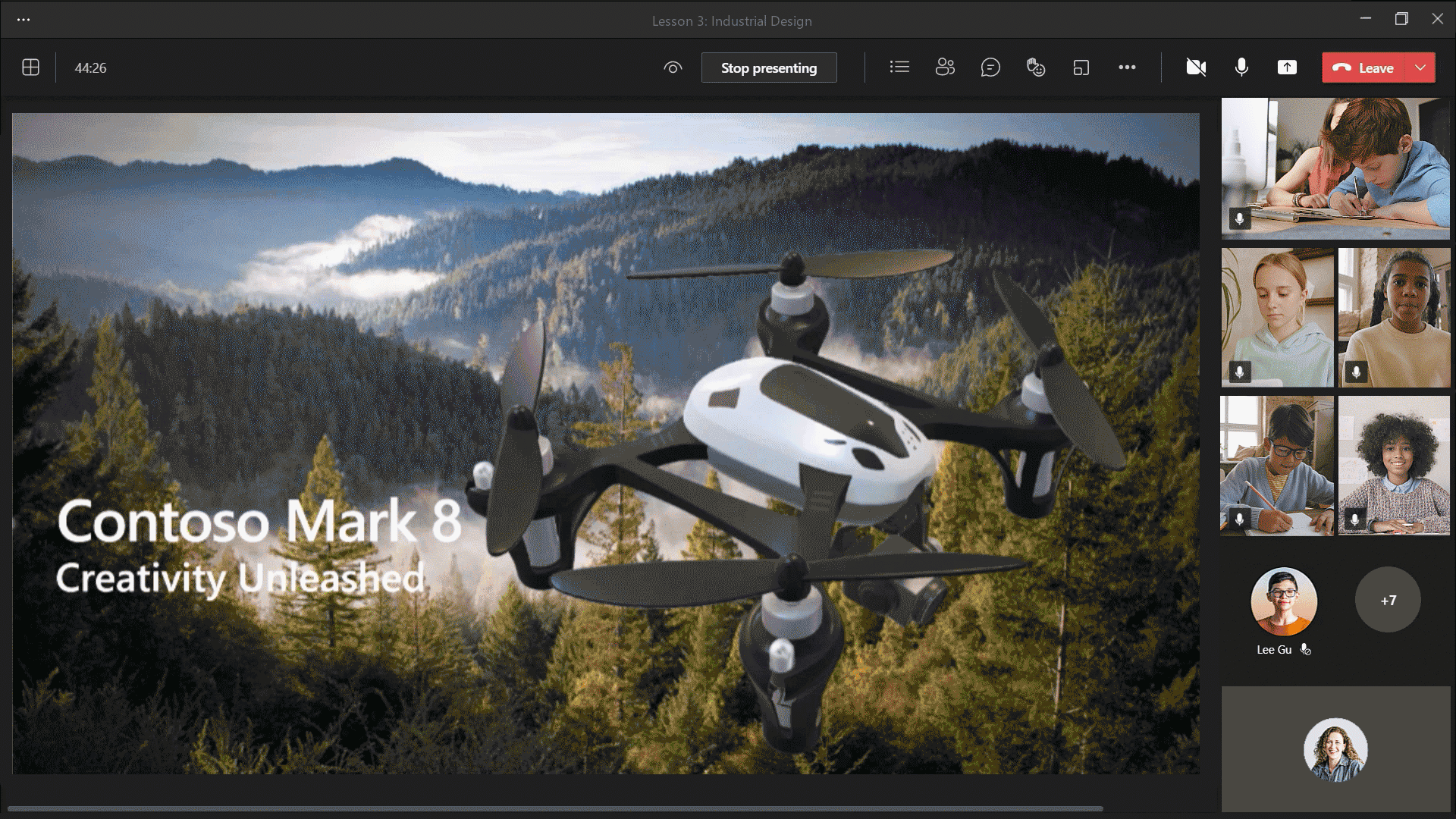Open the meeting chat
The height and width of the screenshot is (819, 1456).
pyautogui.click(x=990, y=67)
